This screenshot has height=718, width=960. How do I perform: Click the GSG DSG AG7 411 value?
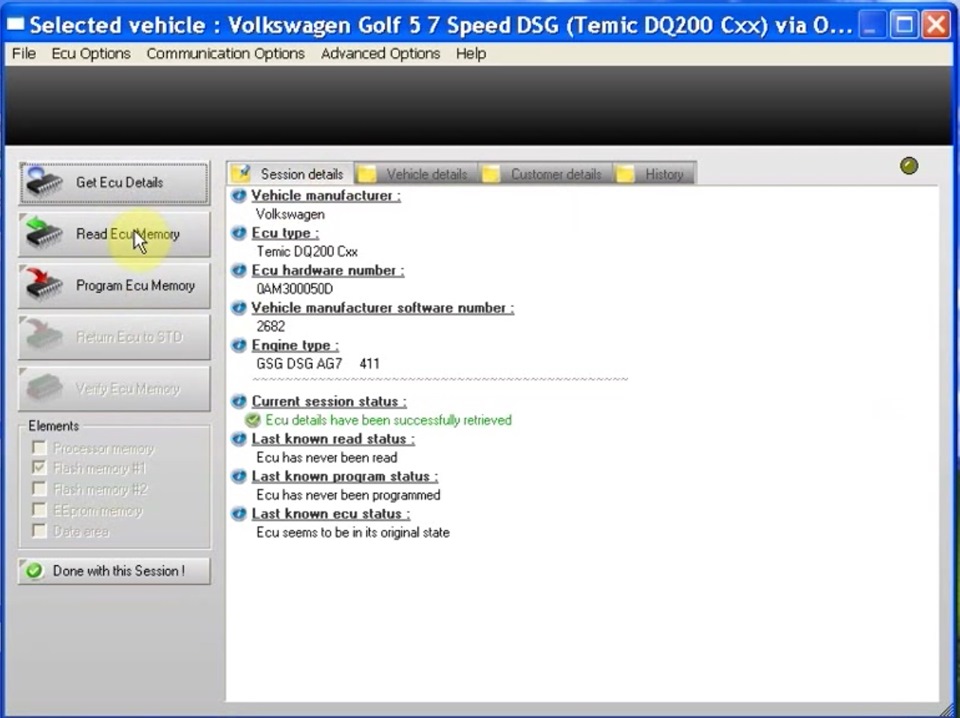pyautogui.click(x=318, y=364)
